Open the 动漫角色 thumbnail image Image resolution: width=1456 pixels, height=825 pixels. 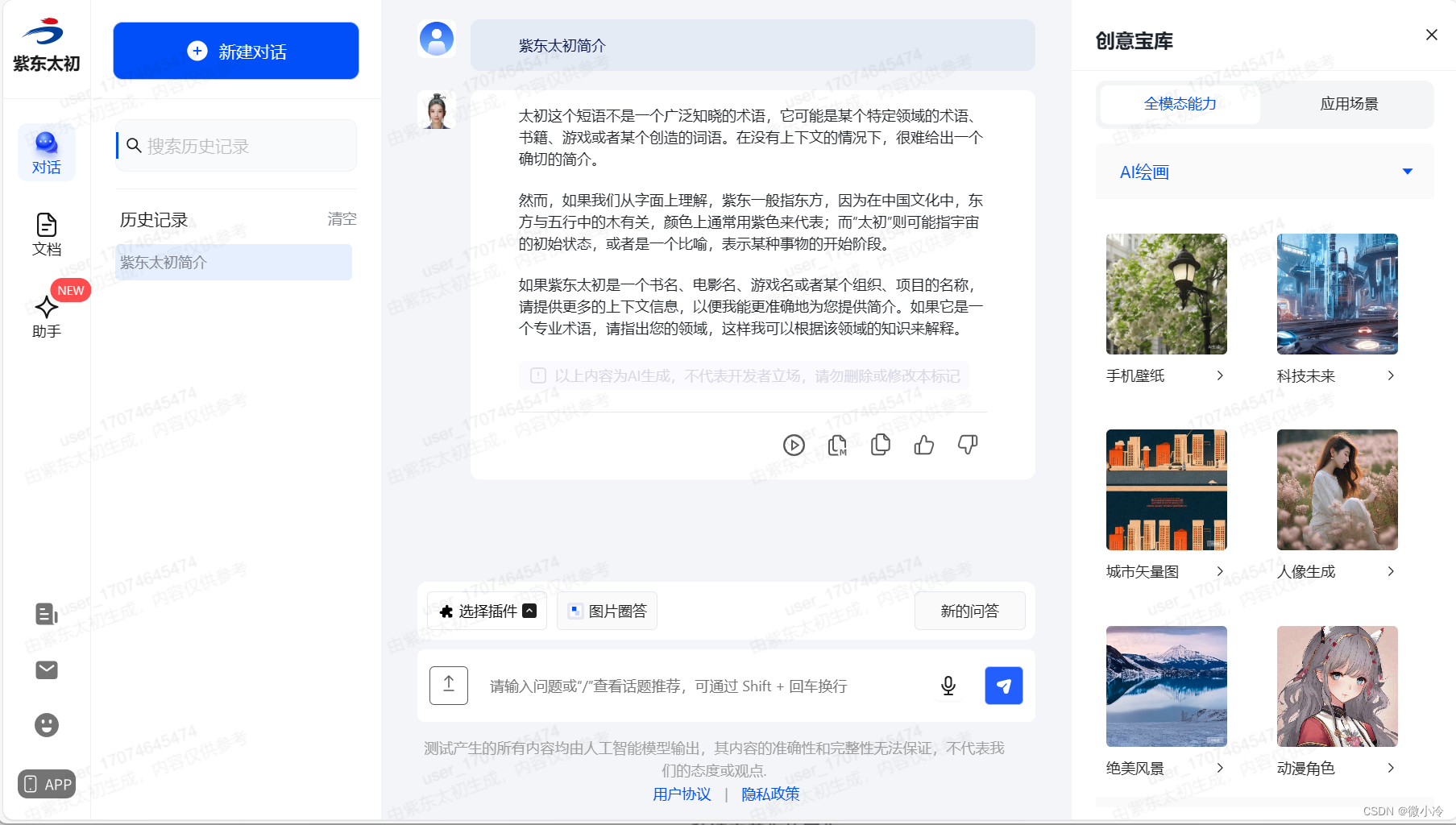tap(1338, 686)
